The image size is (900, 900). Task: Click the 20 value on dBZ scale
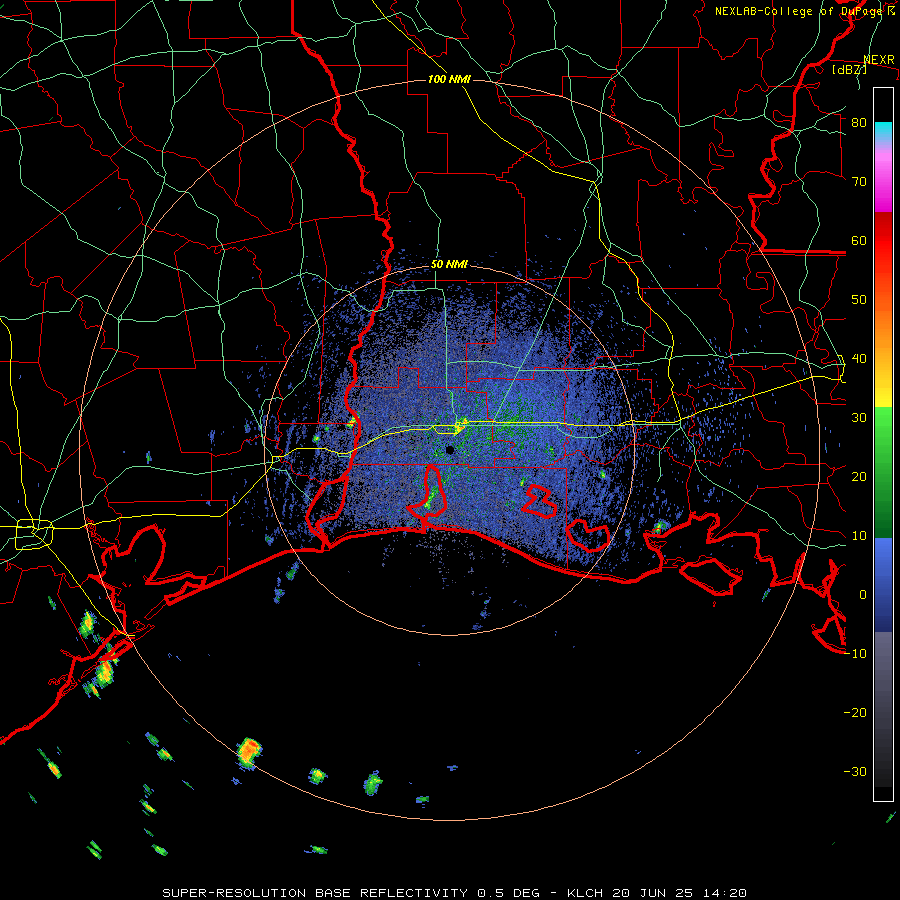point(859,477)
